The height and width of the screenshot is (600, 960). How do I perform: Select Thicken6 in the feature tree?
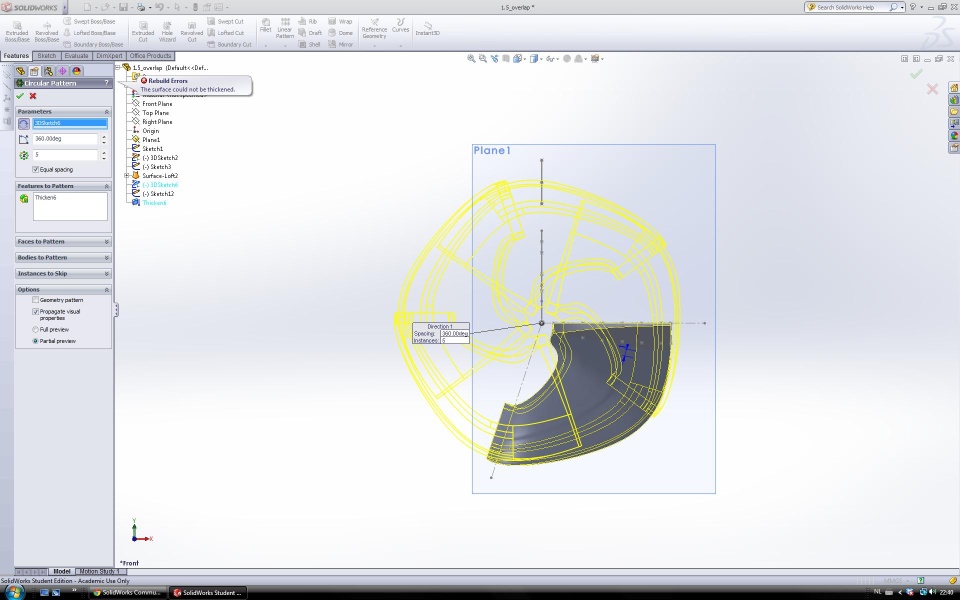click(x=154, y=203)
